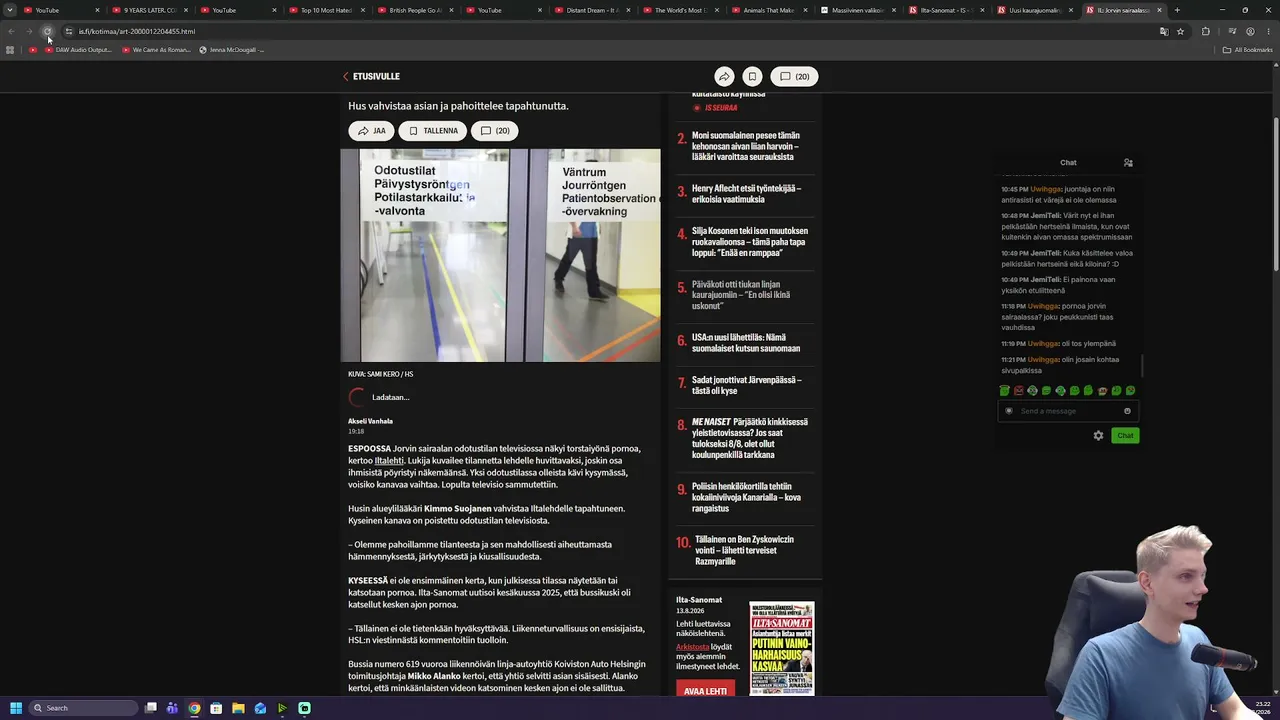1280x720 pixels.
Task: Switch to the 'Distant Dream' tab
Action: pyautogui.click(x=590, y=10)
